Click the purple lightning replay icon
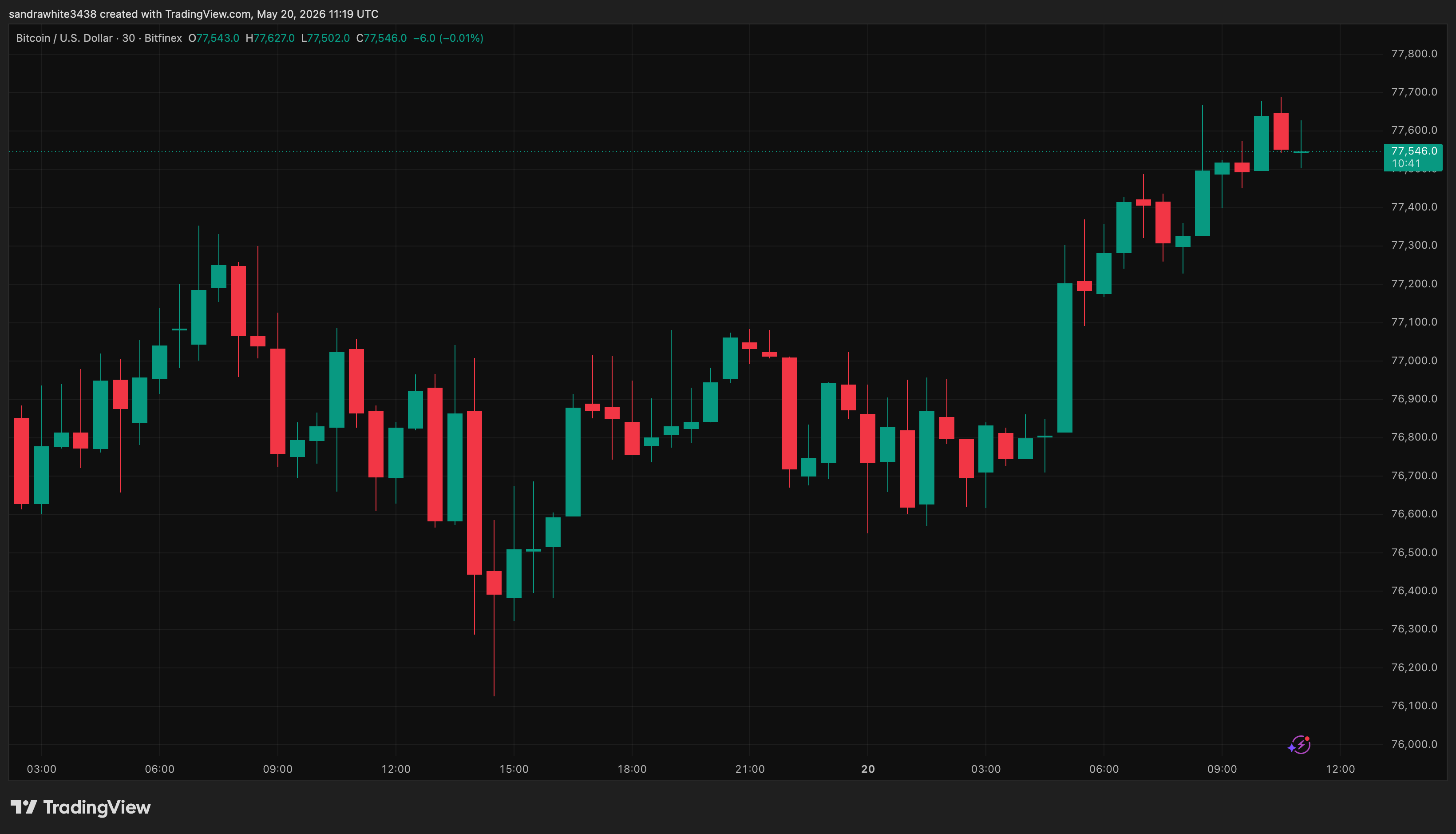This screenshot has width=1456, height=834. (1299, 745)
